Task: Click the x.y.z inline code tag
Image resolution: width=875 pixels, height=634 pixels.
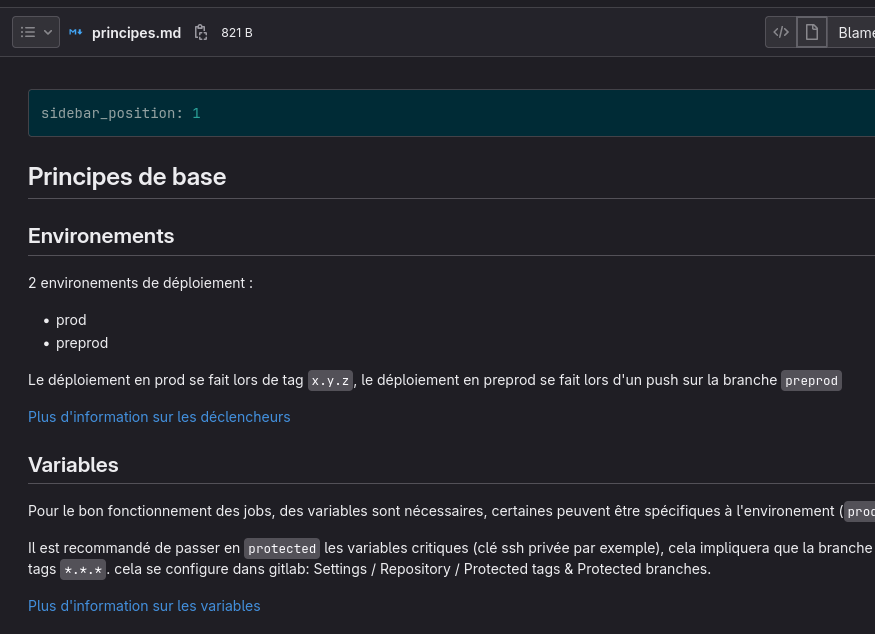Action: click(x=330, y=381)
